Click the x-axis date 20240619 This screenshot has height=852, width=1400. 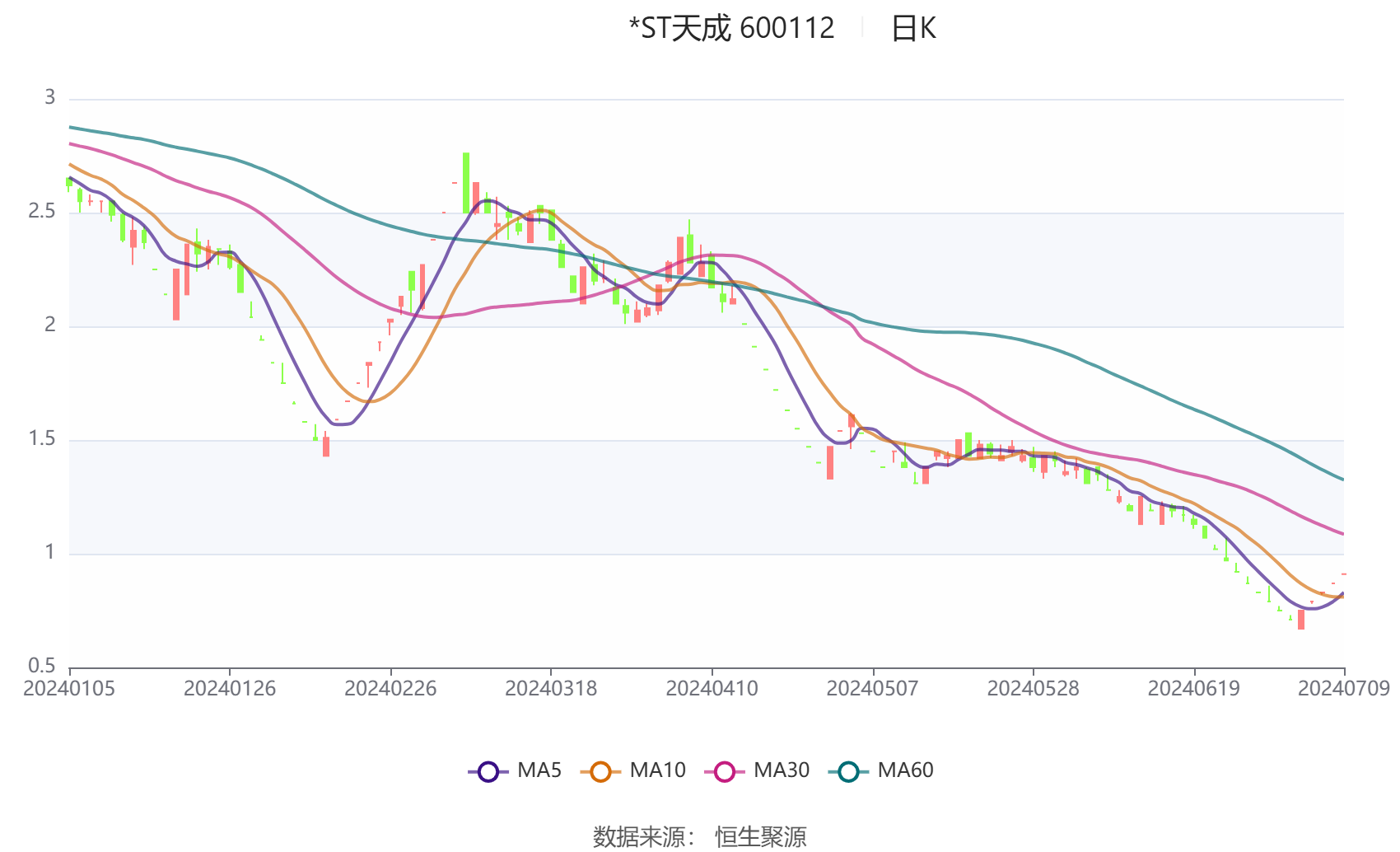(1193, 688)
